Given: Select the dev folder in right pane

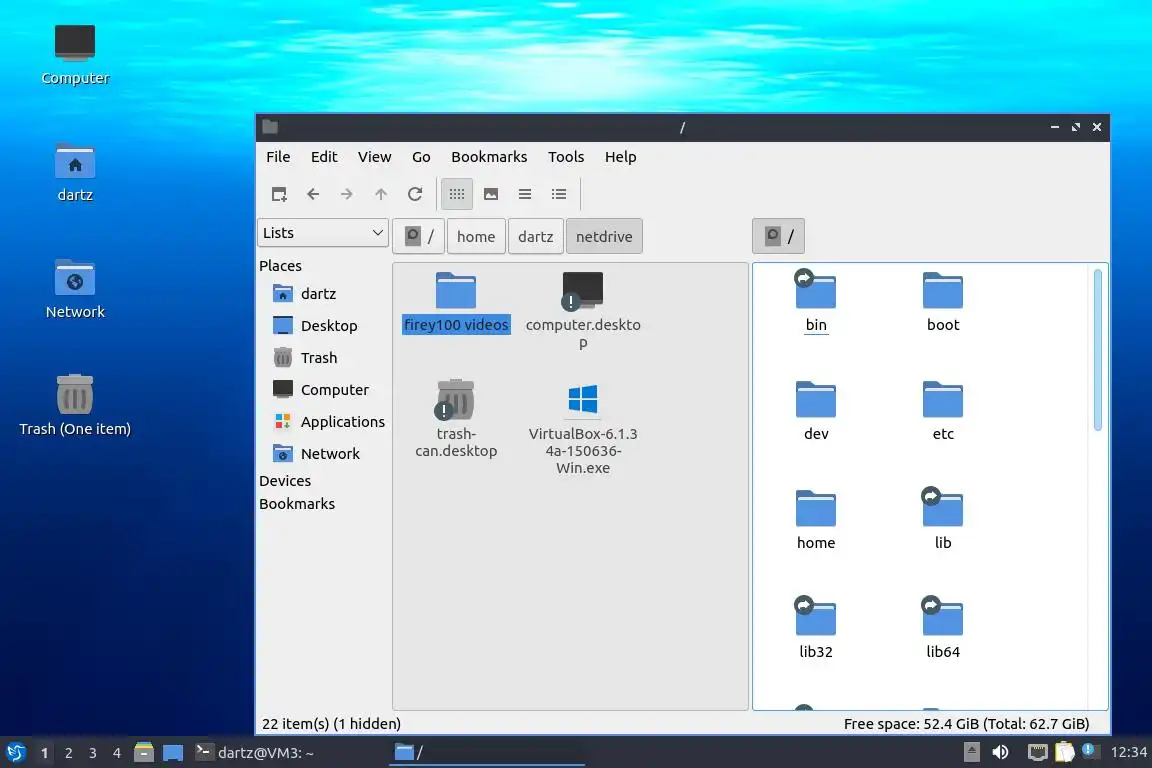Looking at the screenshot, I should click(816, 411).
